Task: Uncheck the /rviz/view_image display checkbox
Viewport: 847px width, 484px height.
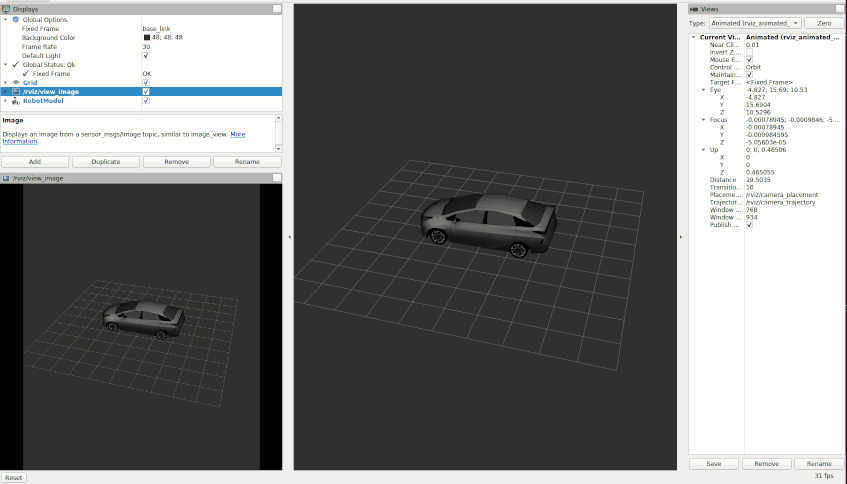Action: pyautogui.click(x=146, y=92)
